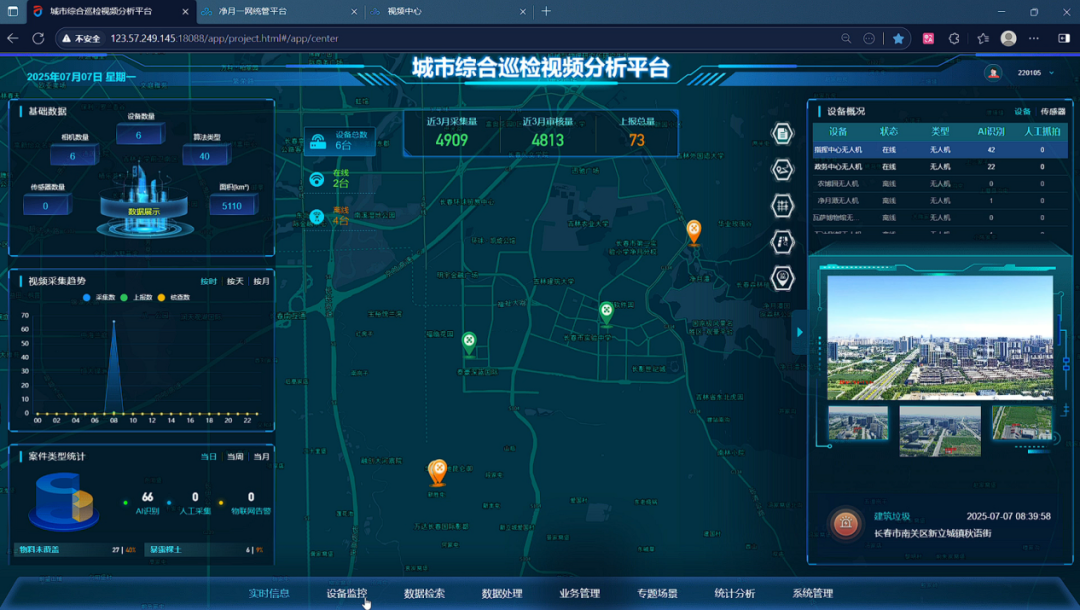Open browser settings ellipsis menu
Viewport: 1080px width, 610px height.
click(1034, 39)
